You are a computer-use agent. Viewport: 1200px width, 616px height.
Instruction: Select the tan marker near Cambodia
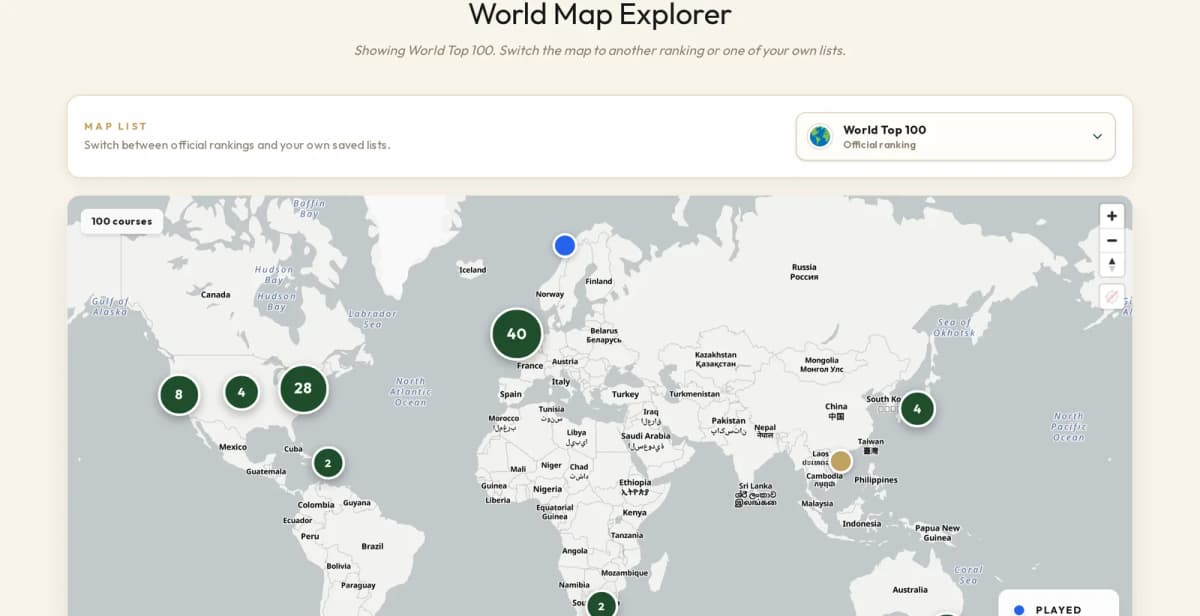[841, 461]
